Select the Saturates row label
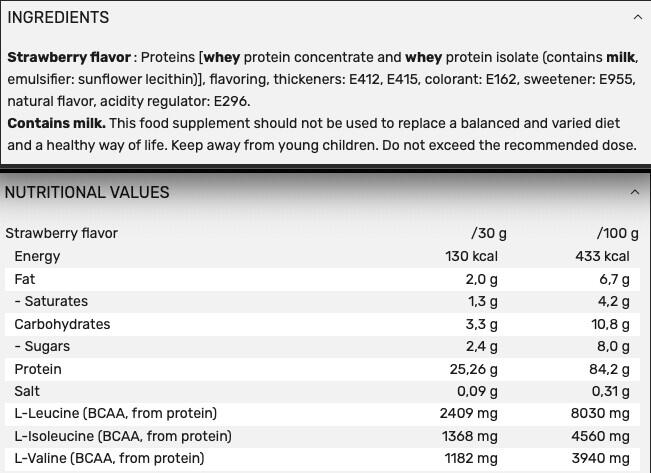This screenshot has height=473, width=651. click(51, 301)
